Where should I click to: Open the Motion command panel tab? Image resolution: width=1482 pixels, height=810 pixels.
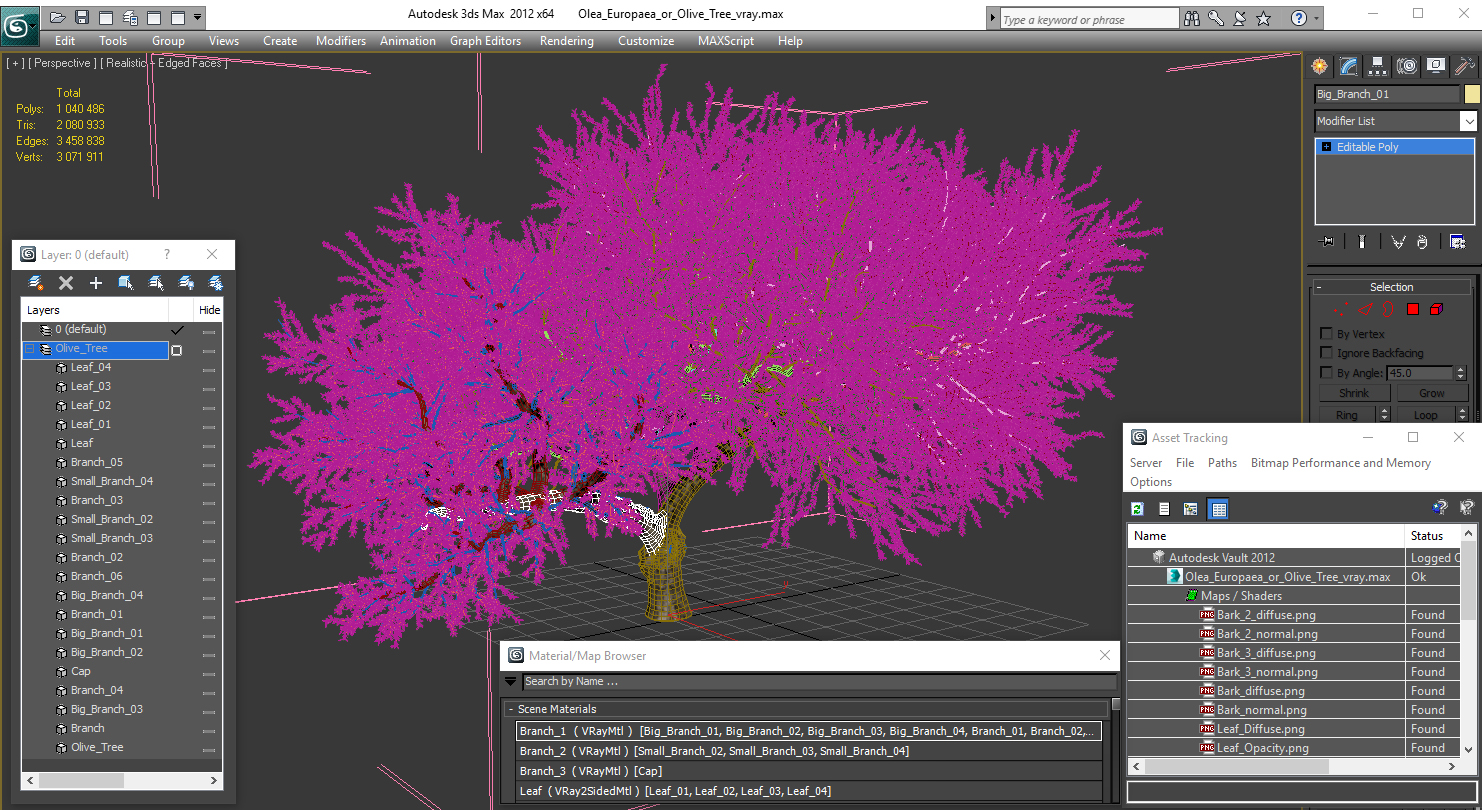tap(1407, 66)
